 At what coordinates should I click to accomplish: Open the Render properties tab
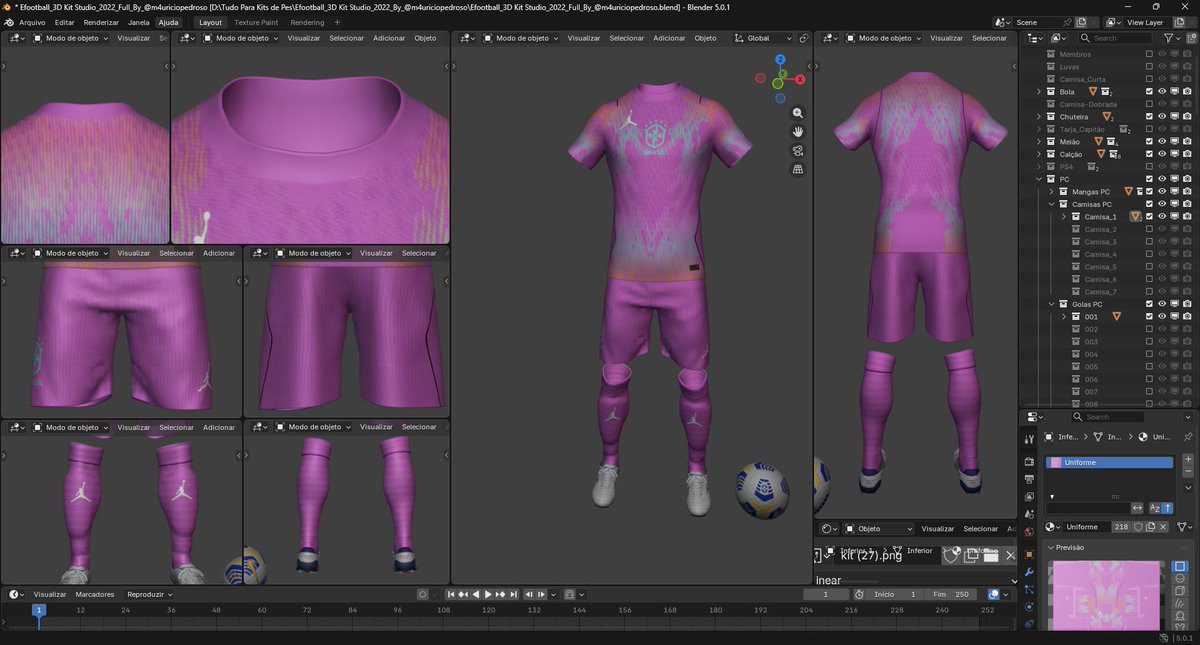coord(1029,461)
